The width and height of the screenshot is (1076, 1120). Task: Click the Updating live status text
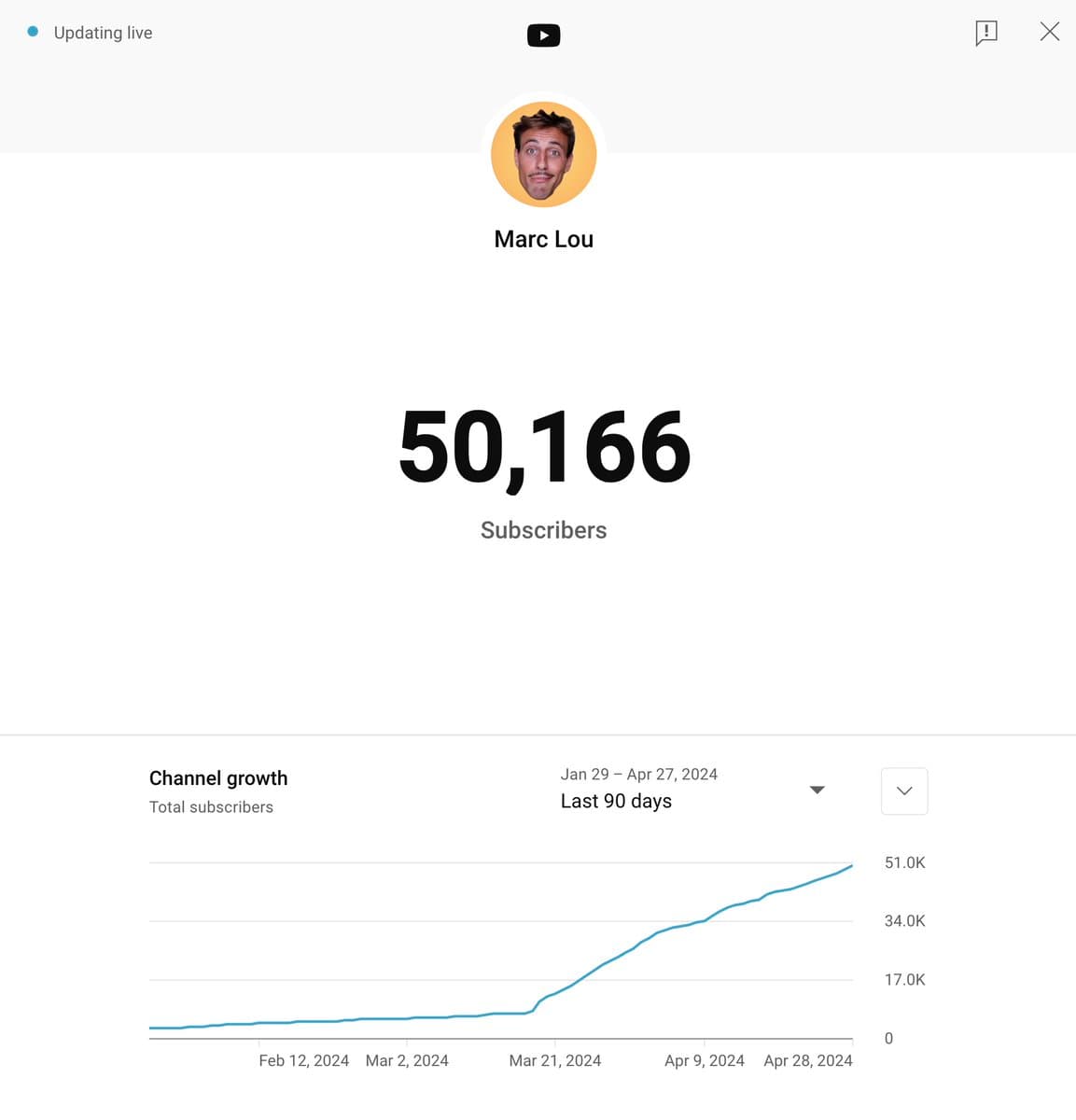tap(103, 33)
